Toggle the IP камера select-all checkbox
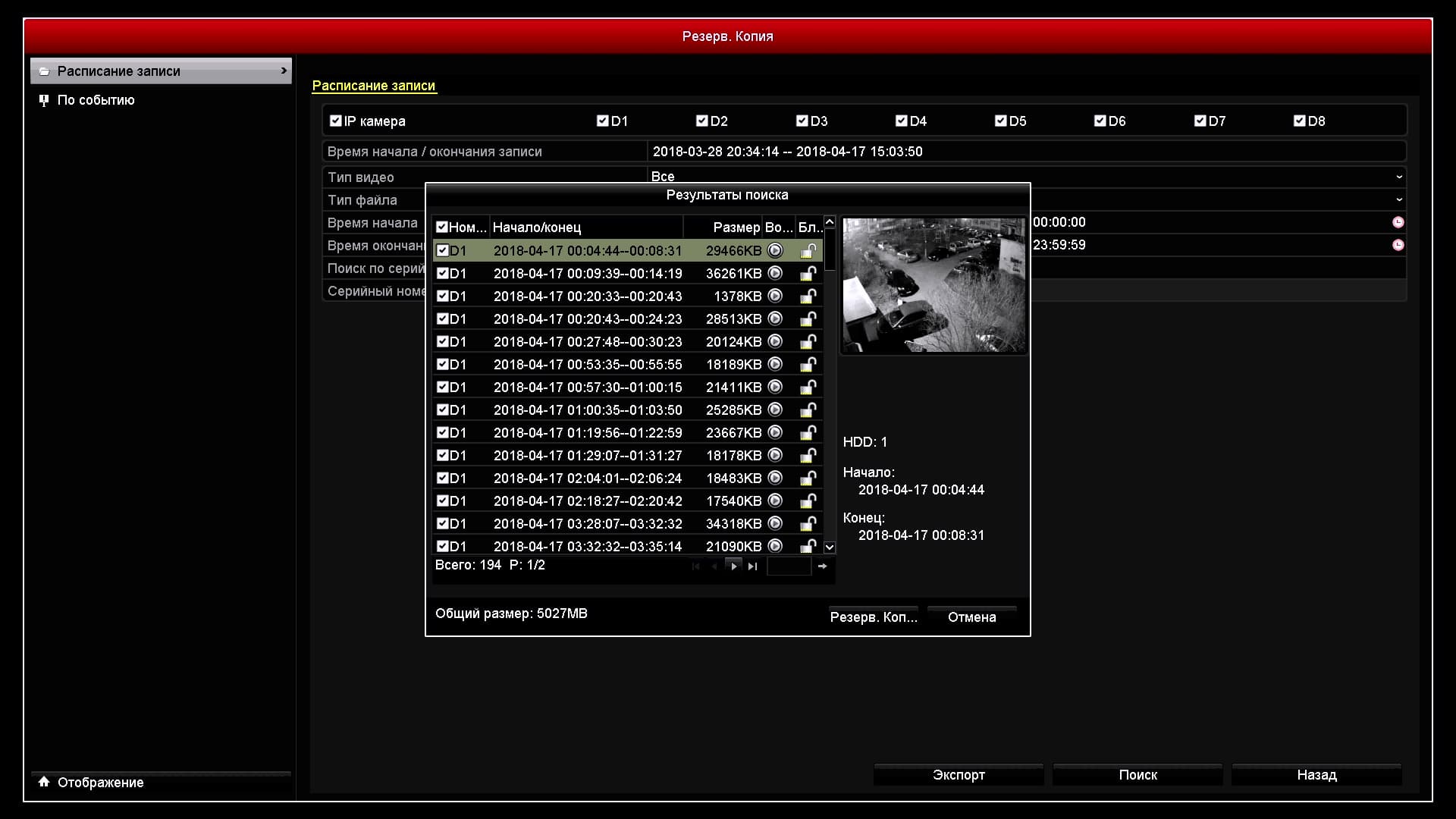Screen dimensions: 1456x819 point(336,121)
